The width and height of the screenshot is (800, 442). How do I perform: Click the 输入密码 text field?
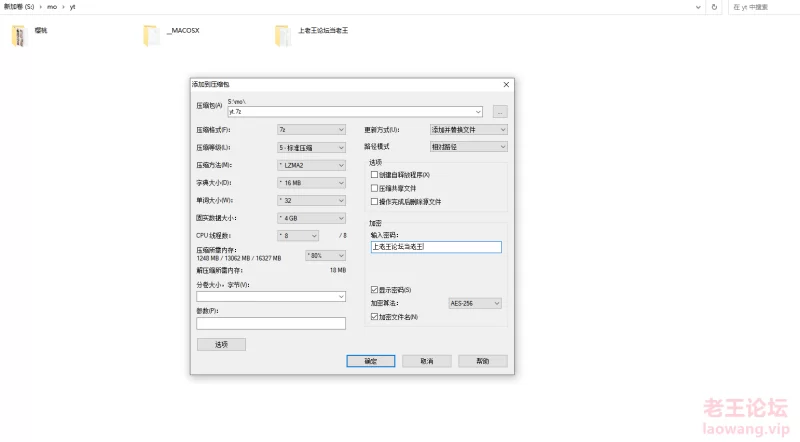(x=436, y=246)
